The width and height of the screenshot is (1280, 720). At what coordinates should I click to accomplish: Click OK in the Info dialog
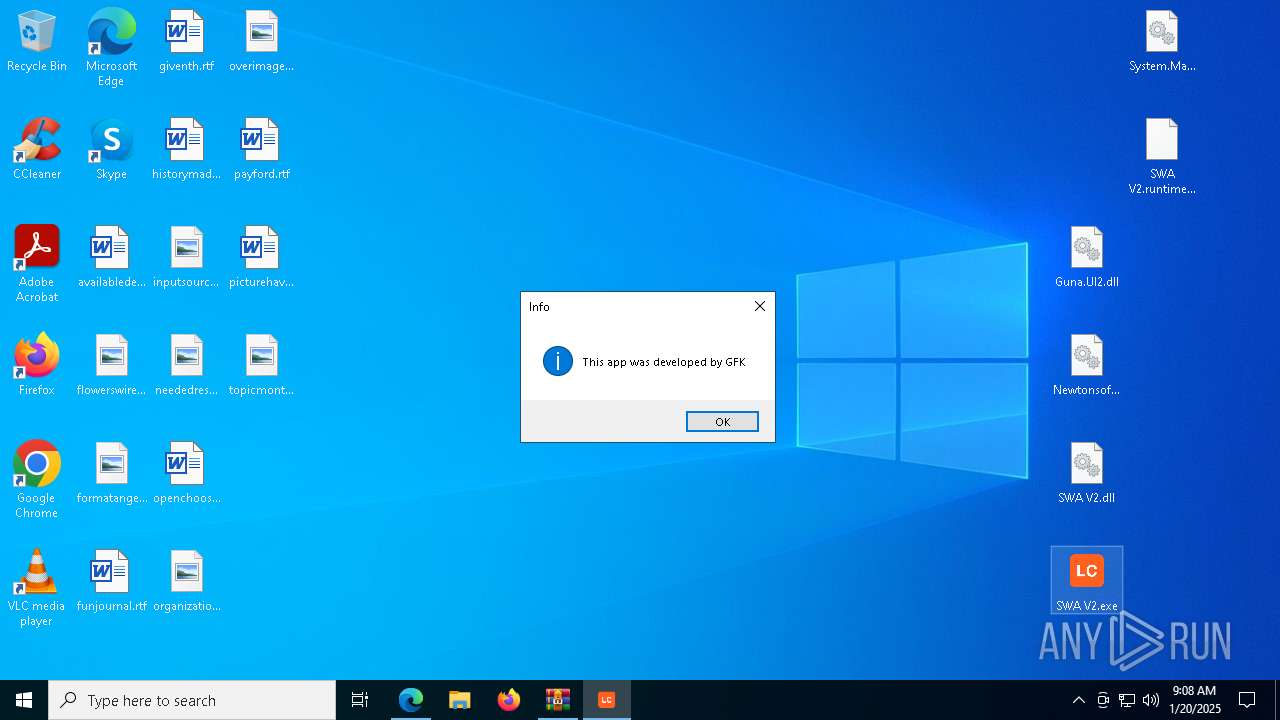(722, 422)
